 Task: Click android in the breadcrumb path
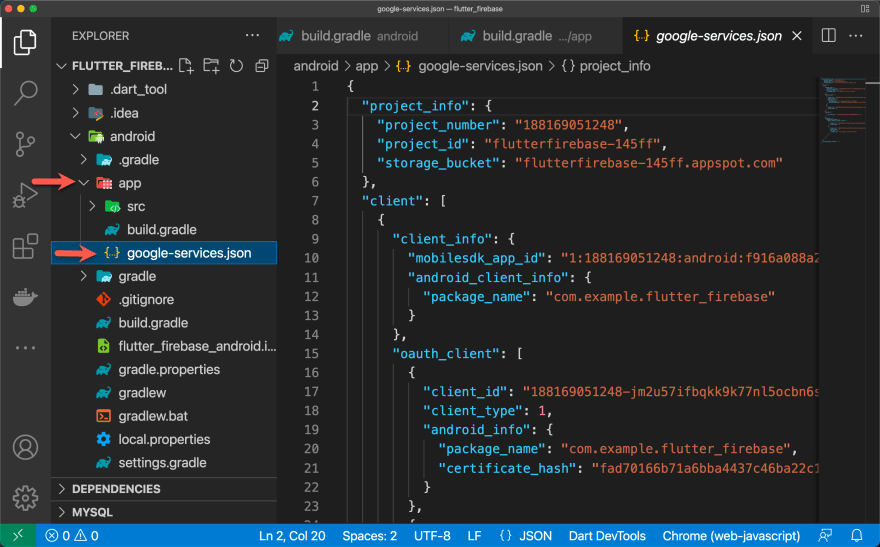316,66
